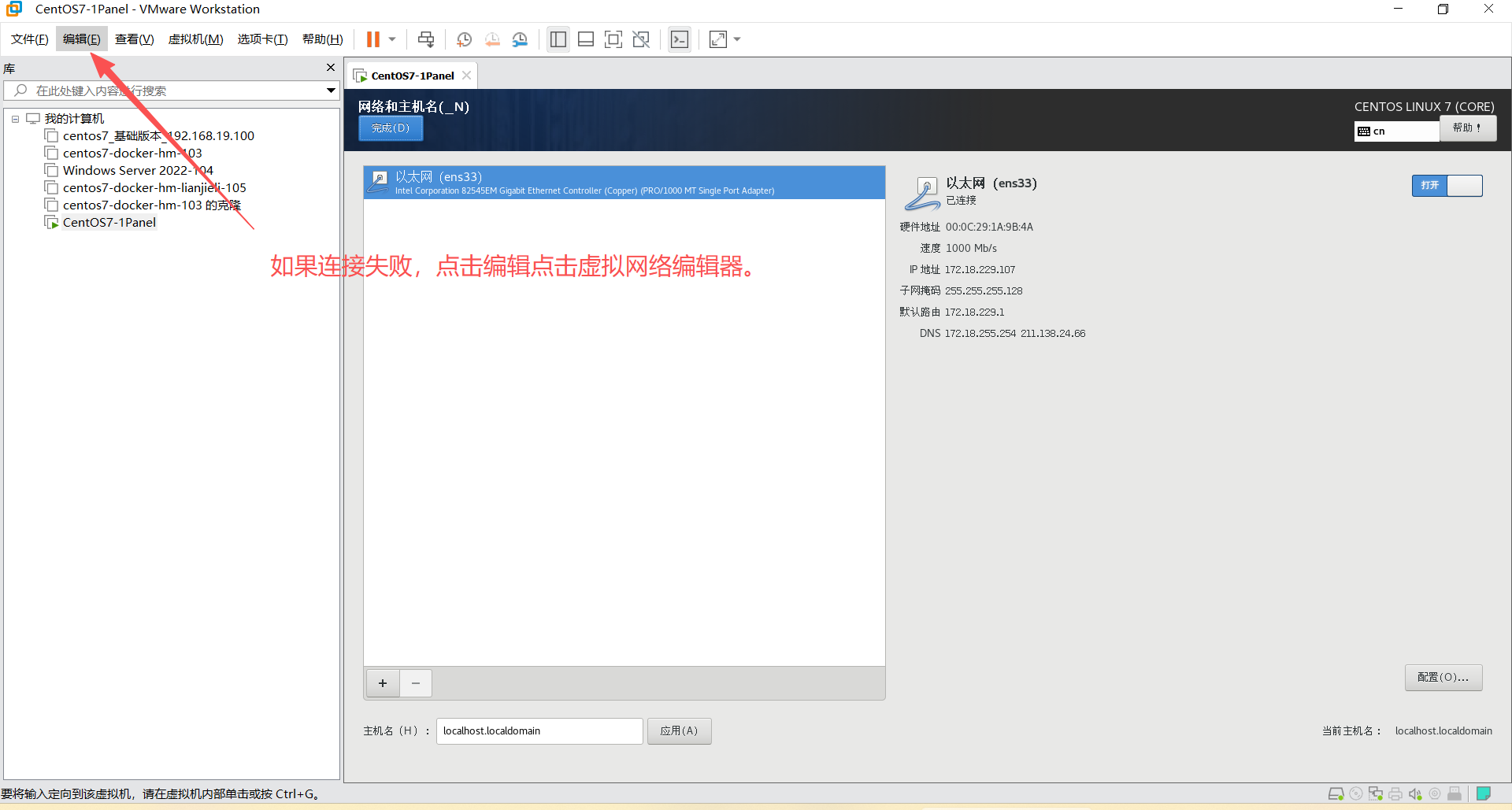Click the speed value 1000 Mb/s
This screenshot has height=810, width=1512.
tap(971, 249)
